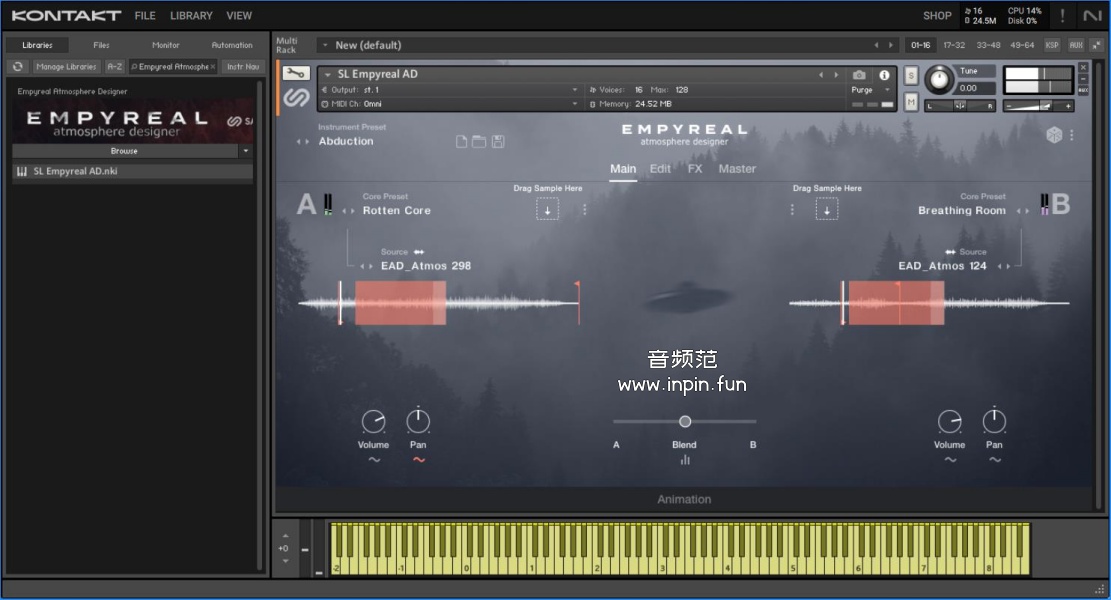Image resolution: width=1111 pixels, height=600 pixels.
Task: Toggle layer A on with the big A
Action: tap(306, 204)
